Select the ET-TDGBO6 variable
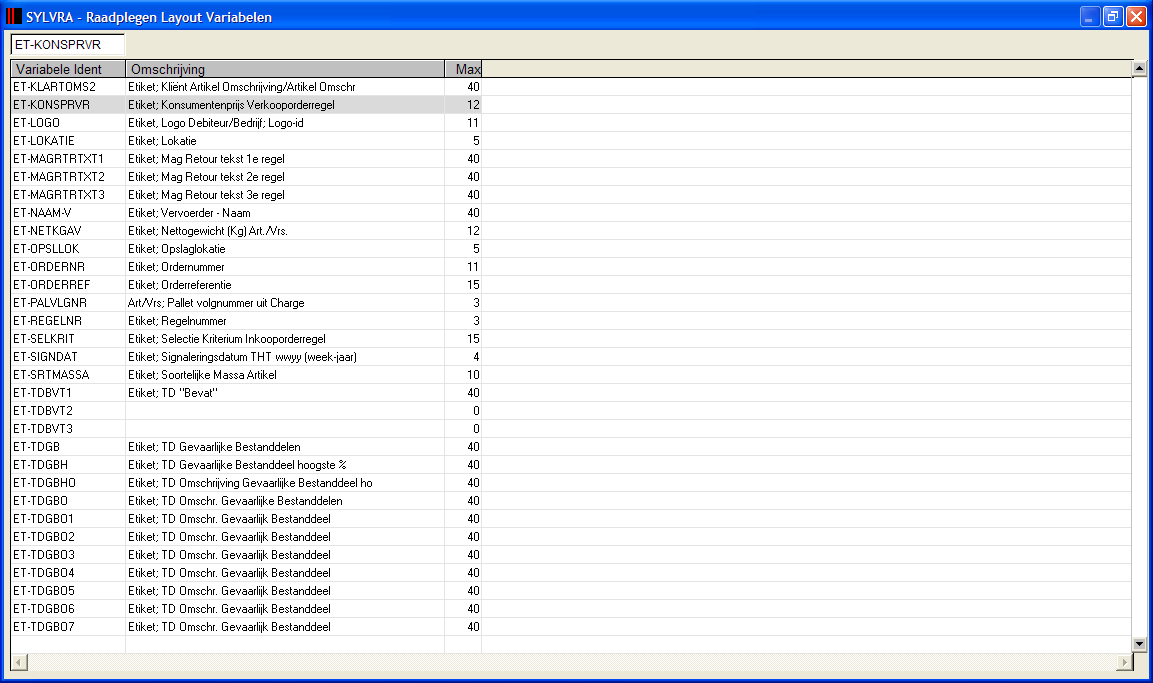The image size is (1153, 683). pos(43,609)
